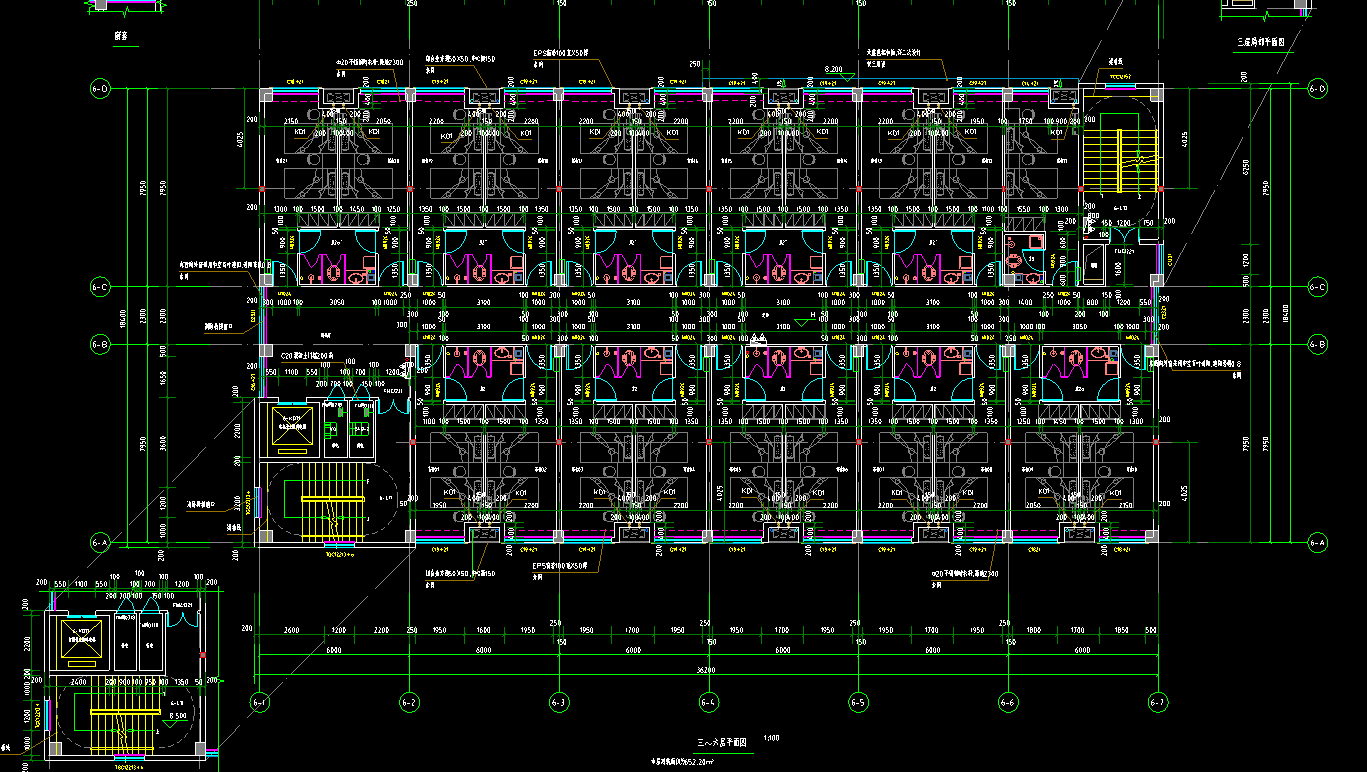Select the yellow staircase in top-right corner

pyautogui.click(x=1118, y=148)
